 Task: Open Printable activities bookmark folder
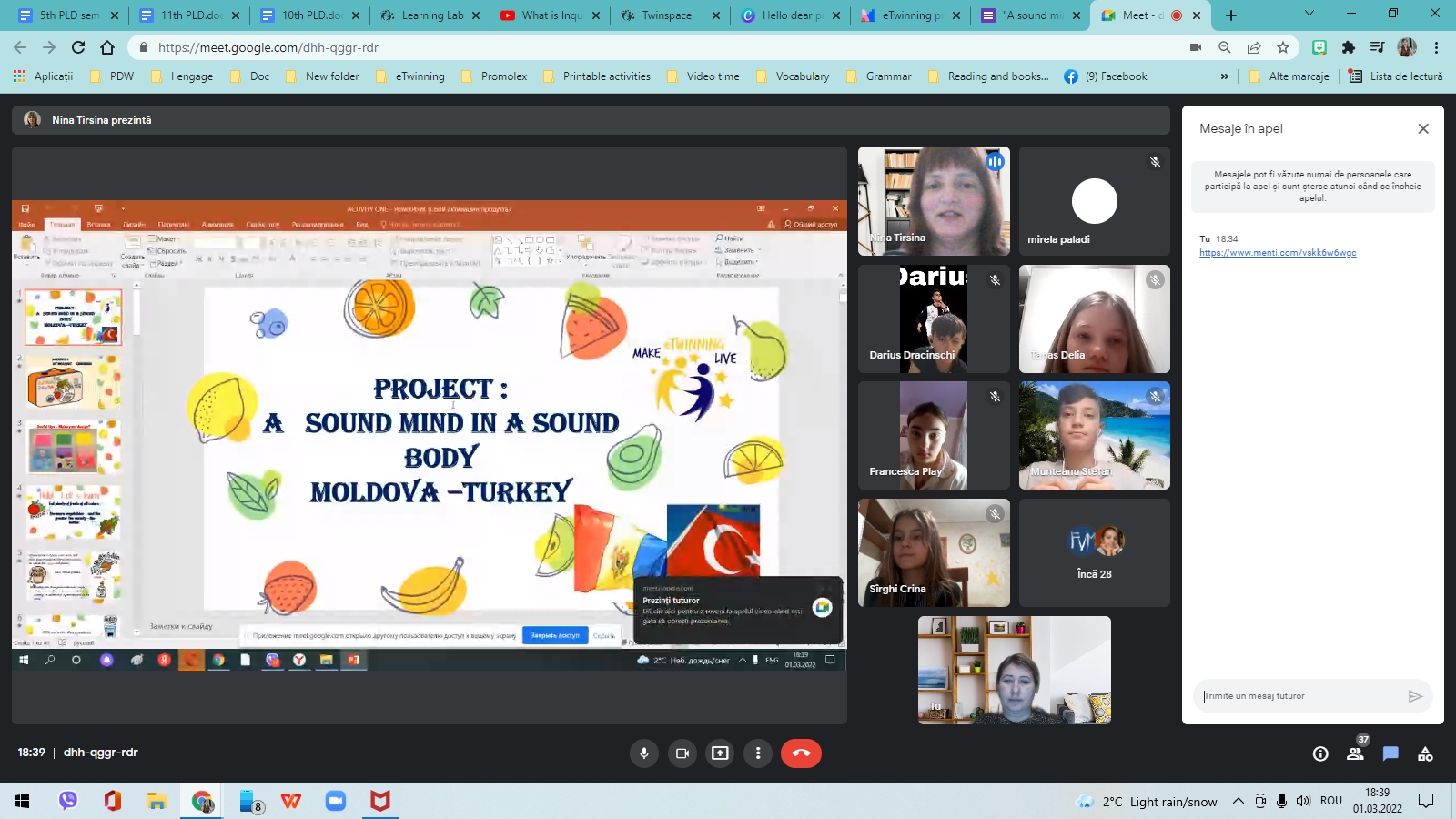pos(597,76)
